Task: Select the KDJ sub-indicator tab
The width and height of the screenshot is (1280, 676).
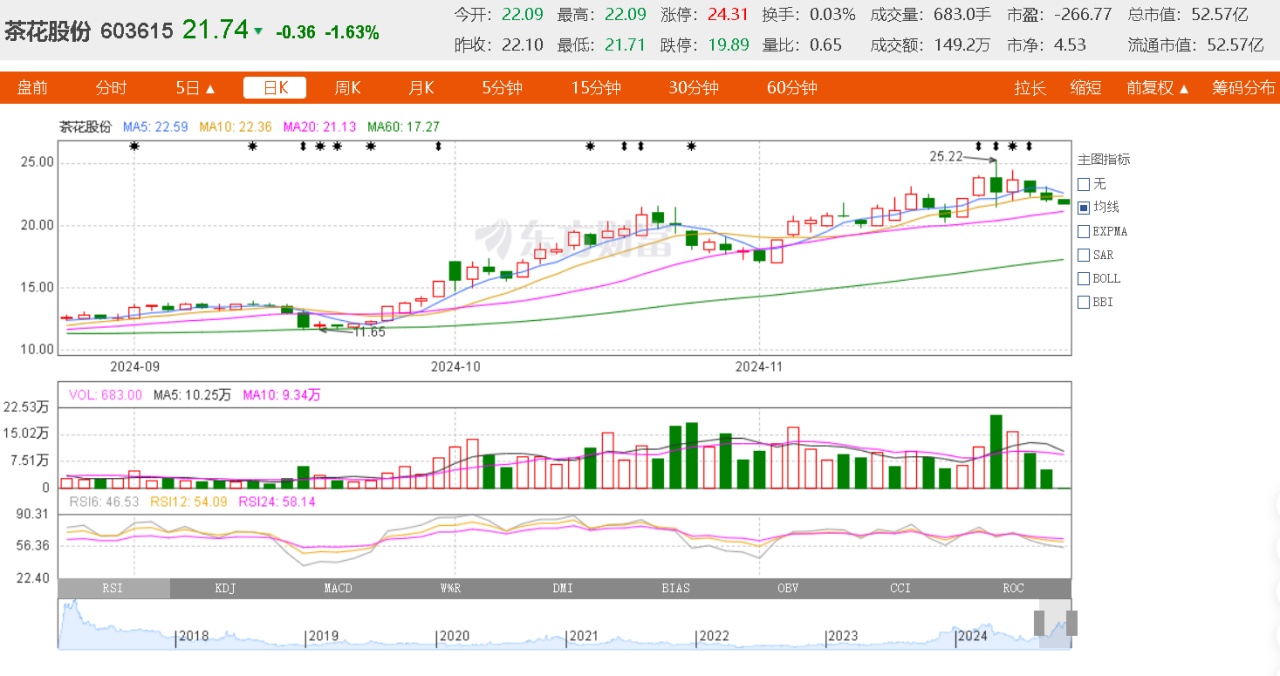Action: point(226,588)
